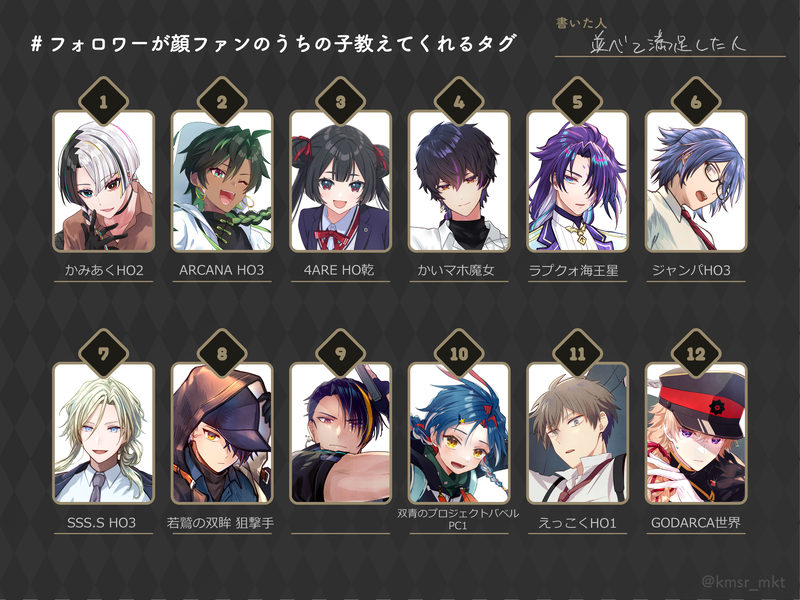Click the number 1 diamond badge
Viewport: 800px width, 600px height.
[104, 102]
